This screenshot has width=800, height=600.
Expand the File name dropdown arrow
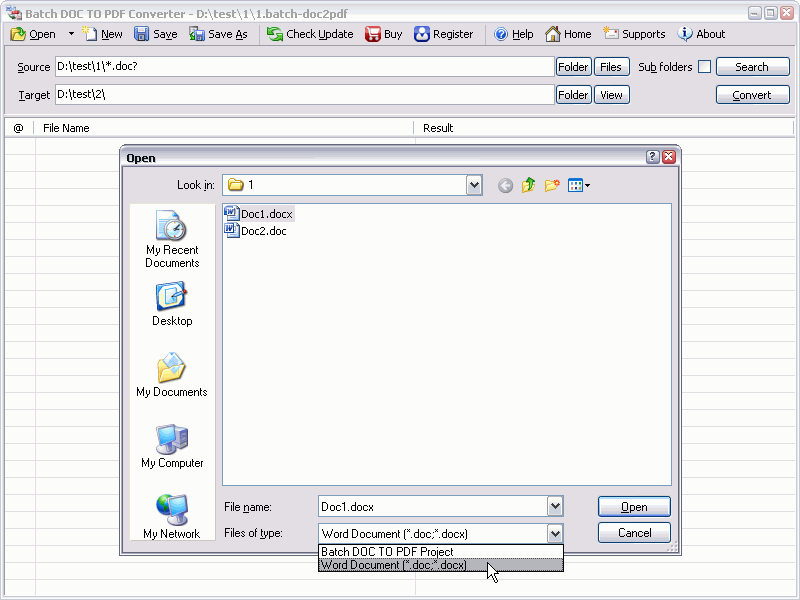[555, 507]
